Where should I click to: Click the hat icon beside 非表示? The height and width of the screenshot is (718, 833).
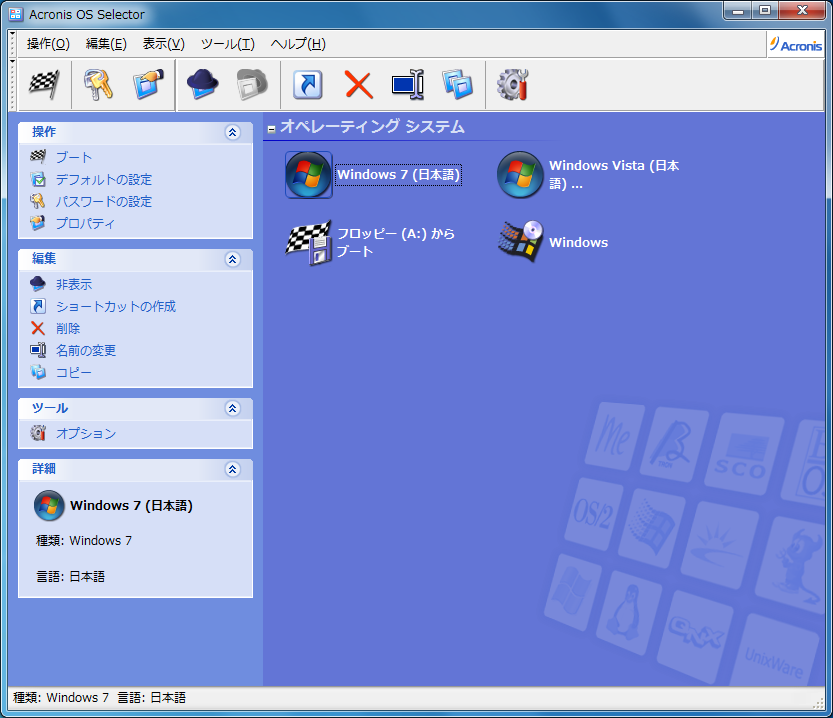click(x=38, y=284)
